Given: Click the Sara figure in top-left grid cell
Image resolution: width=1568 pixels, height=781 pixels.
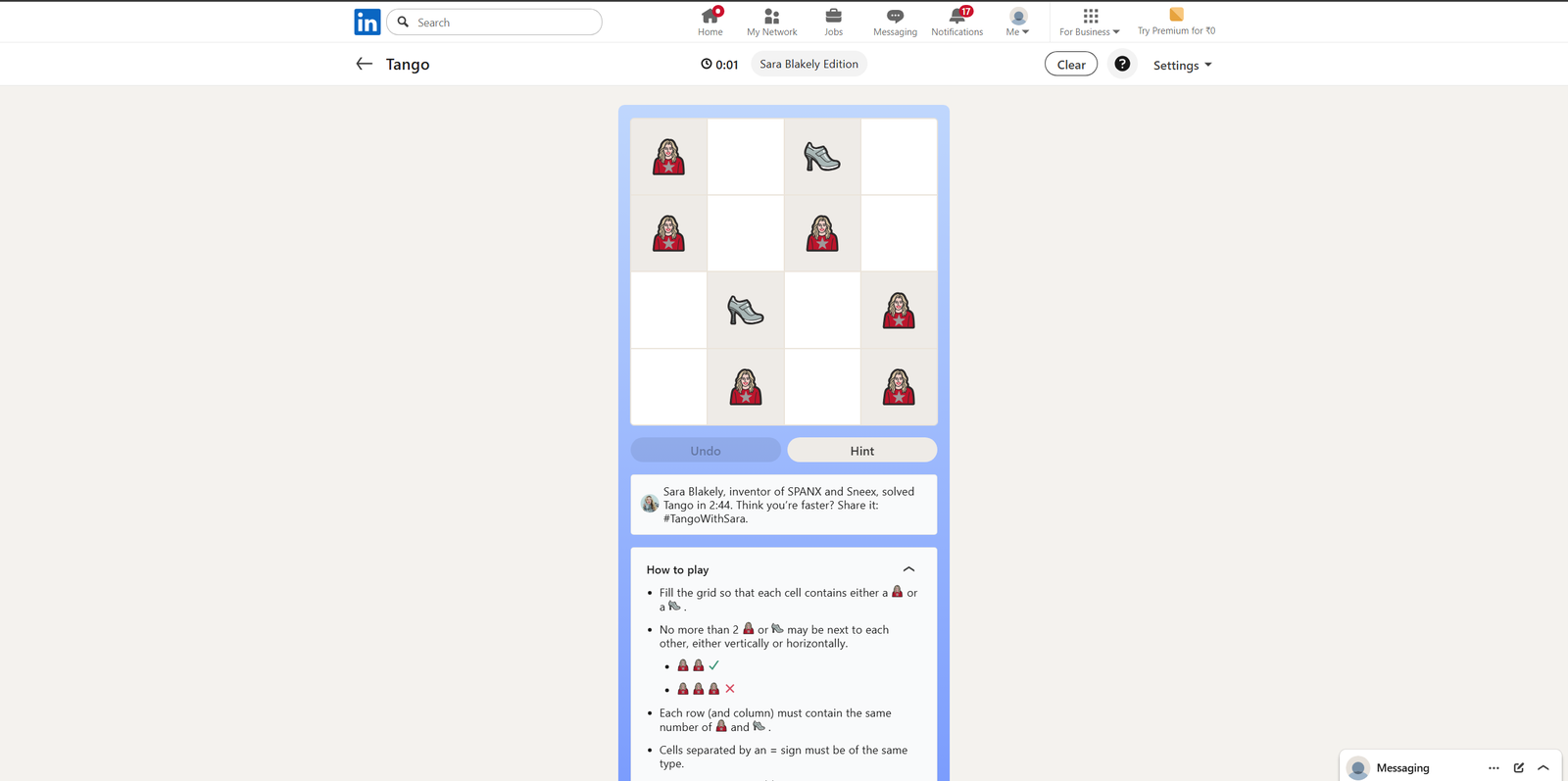Looking at the screenshot, I should tap(669, 157).
